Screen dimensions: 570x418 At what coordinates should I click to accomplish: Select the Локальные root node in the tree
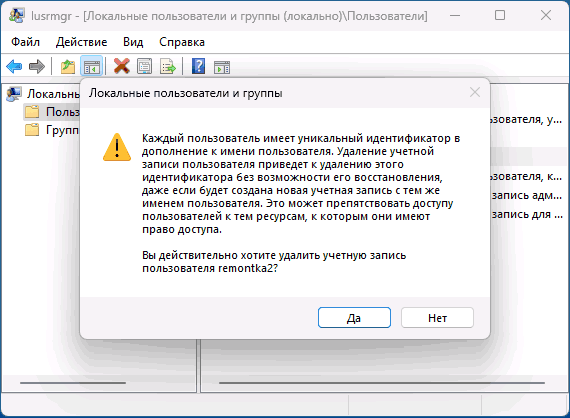(43, 94)
